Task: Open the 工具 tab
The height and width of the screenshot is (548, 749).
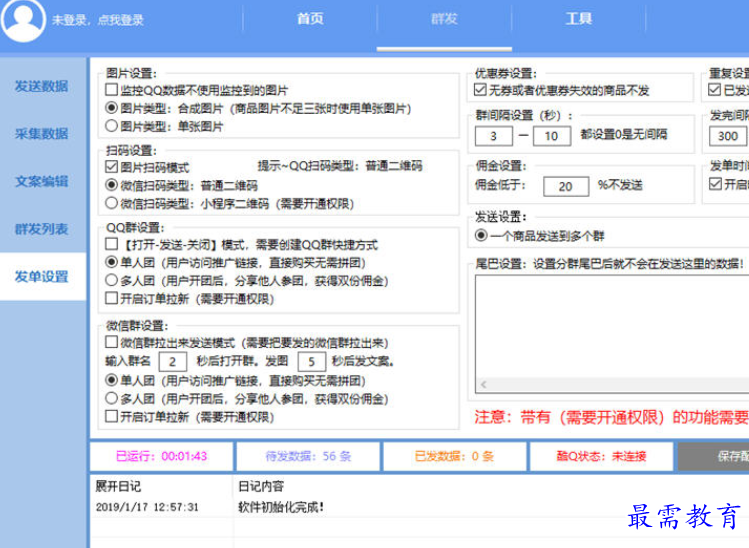Action: coord(578,19)
